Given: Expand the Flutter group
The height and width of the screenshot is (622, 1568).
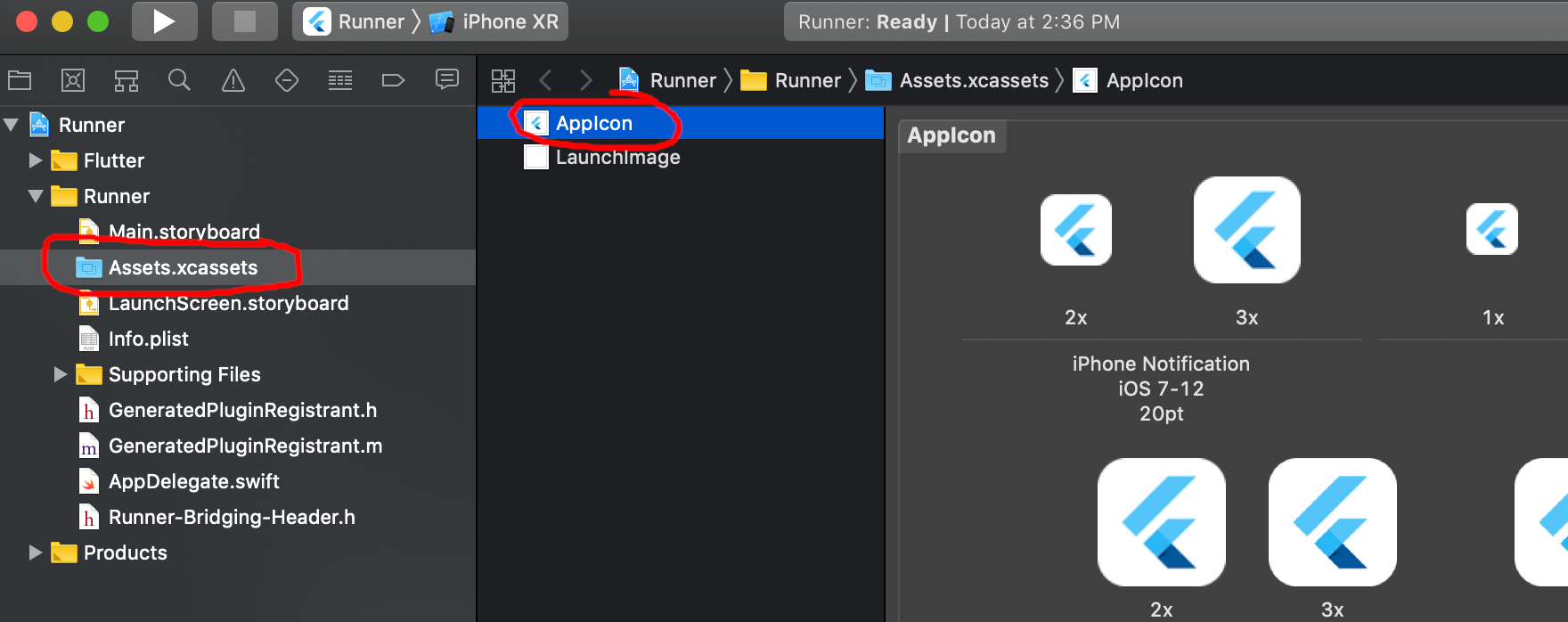Looking at the screenshot, I should coord(36,160).
